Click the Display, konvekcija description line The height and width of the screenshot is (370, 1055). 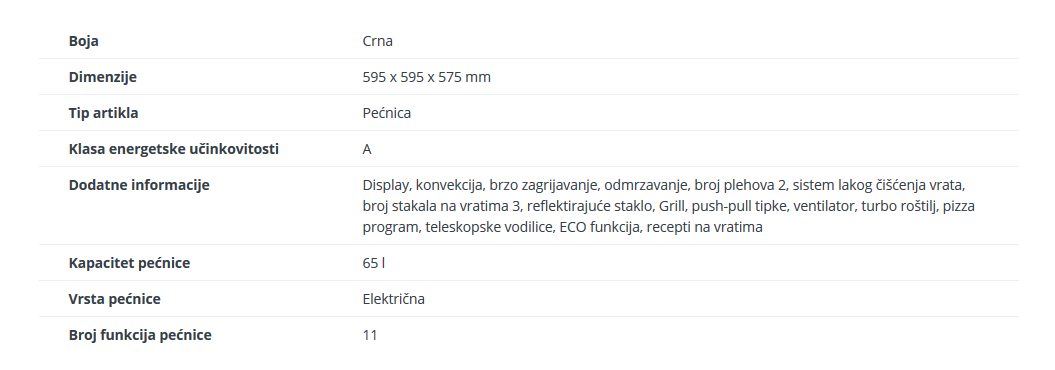pyautogui.click(x=663, y=185)
